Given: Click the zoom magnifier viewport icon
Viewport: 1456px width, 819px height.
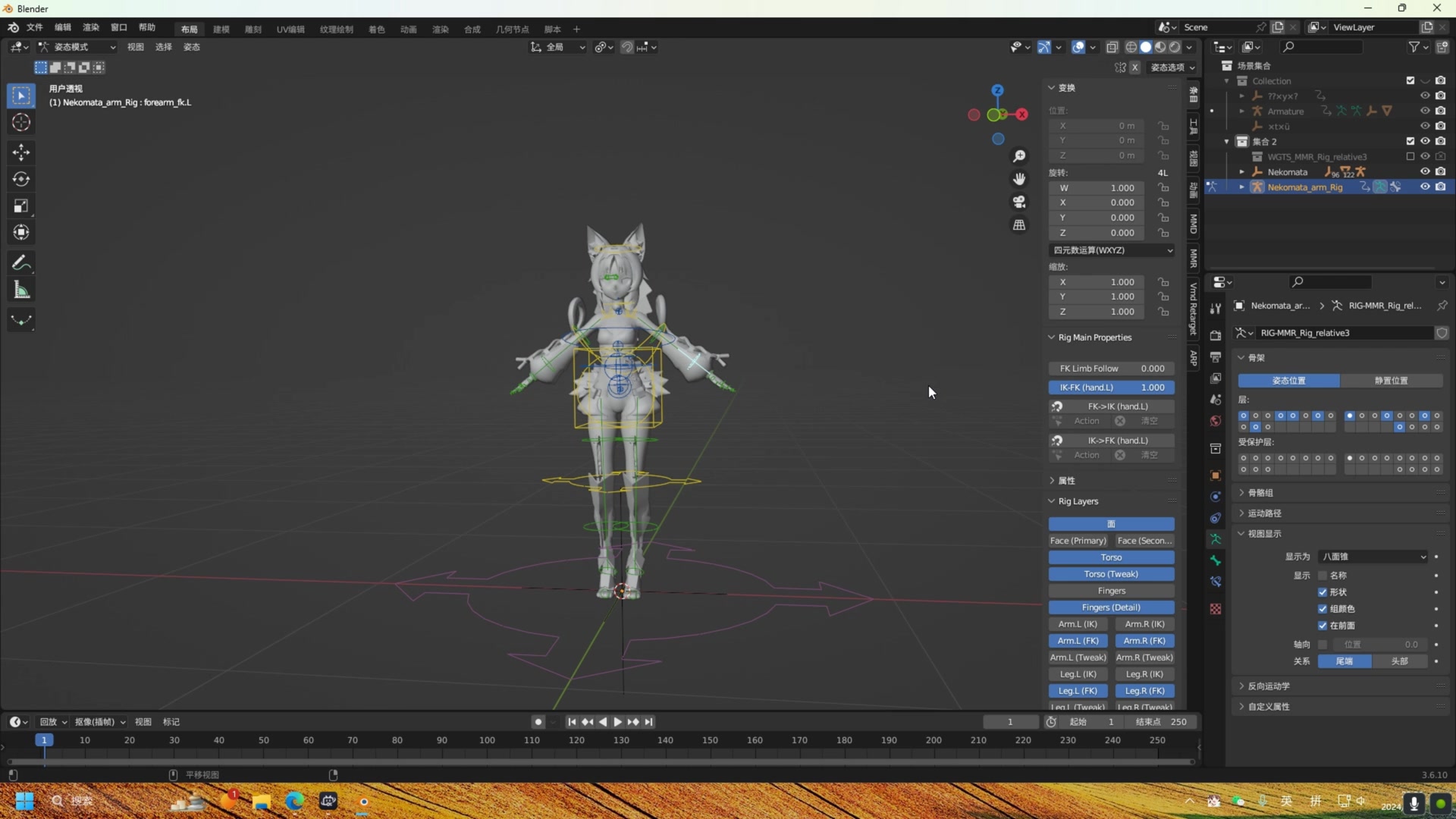Looking at the screenshot, I should (1019, 155).
